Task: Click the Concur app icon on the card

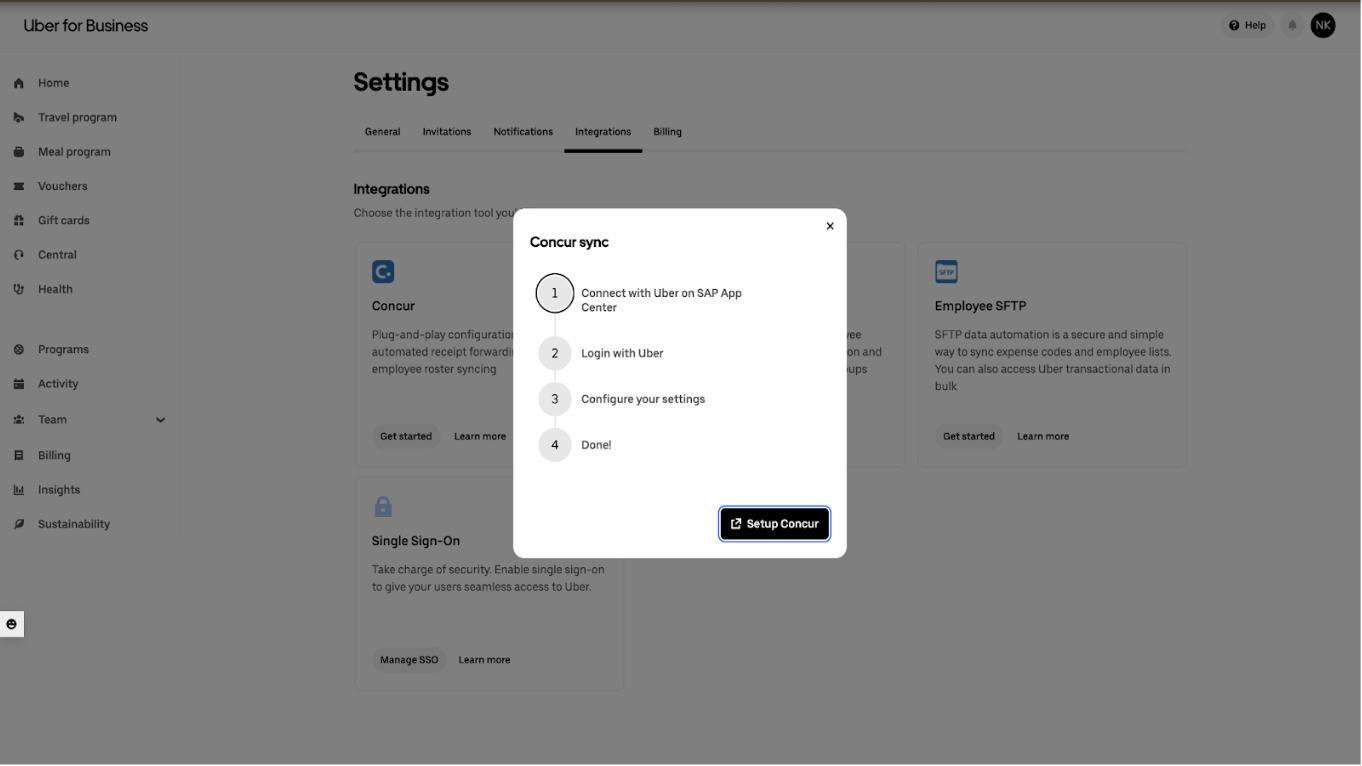Action: pos(383,271)
